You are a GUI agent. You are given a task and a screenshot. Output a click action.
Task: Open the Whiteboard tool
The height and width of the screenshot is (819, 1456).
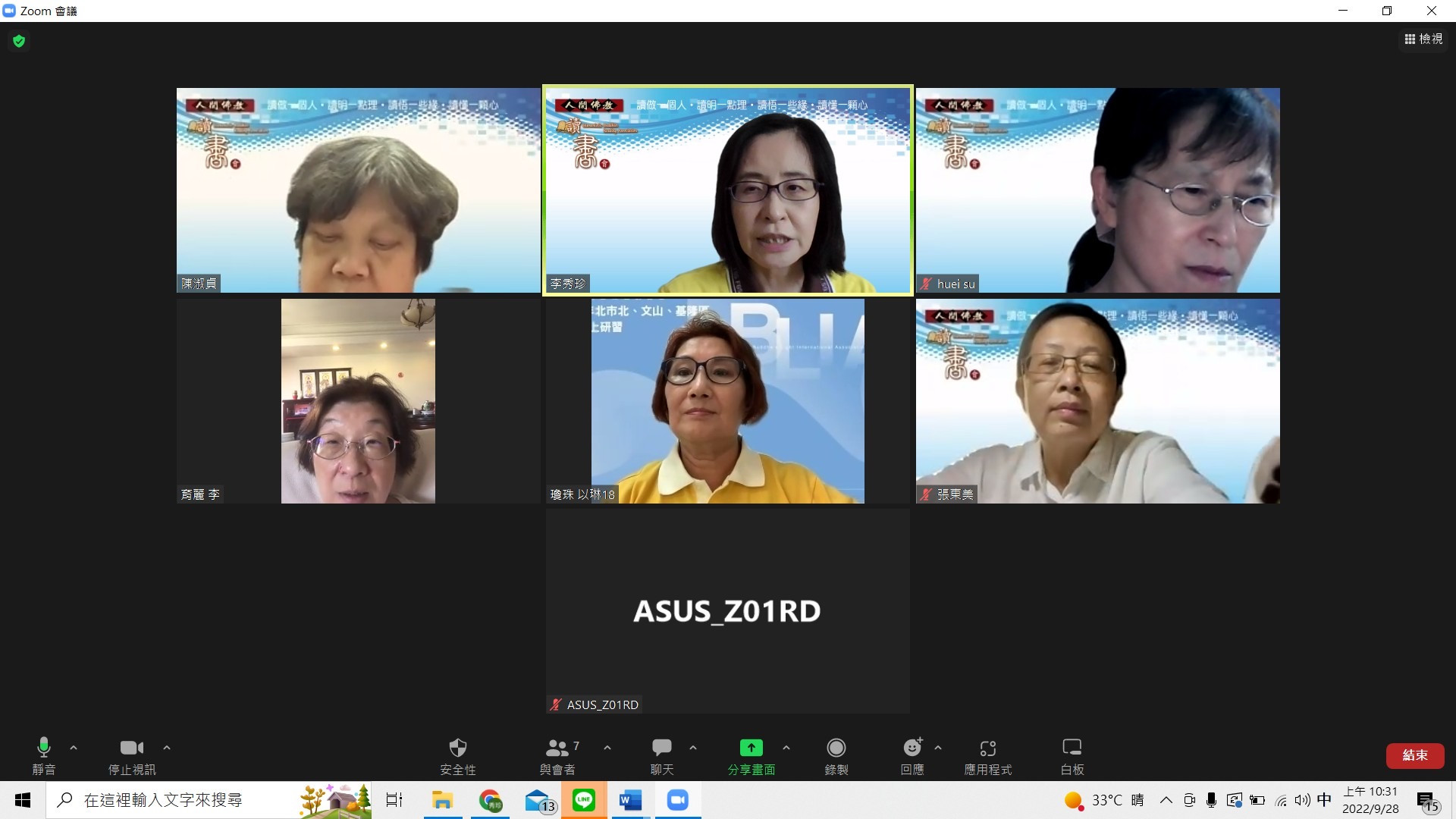click(x=1072, y=755)
